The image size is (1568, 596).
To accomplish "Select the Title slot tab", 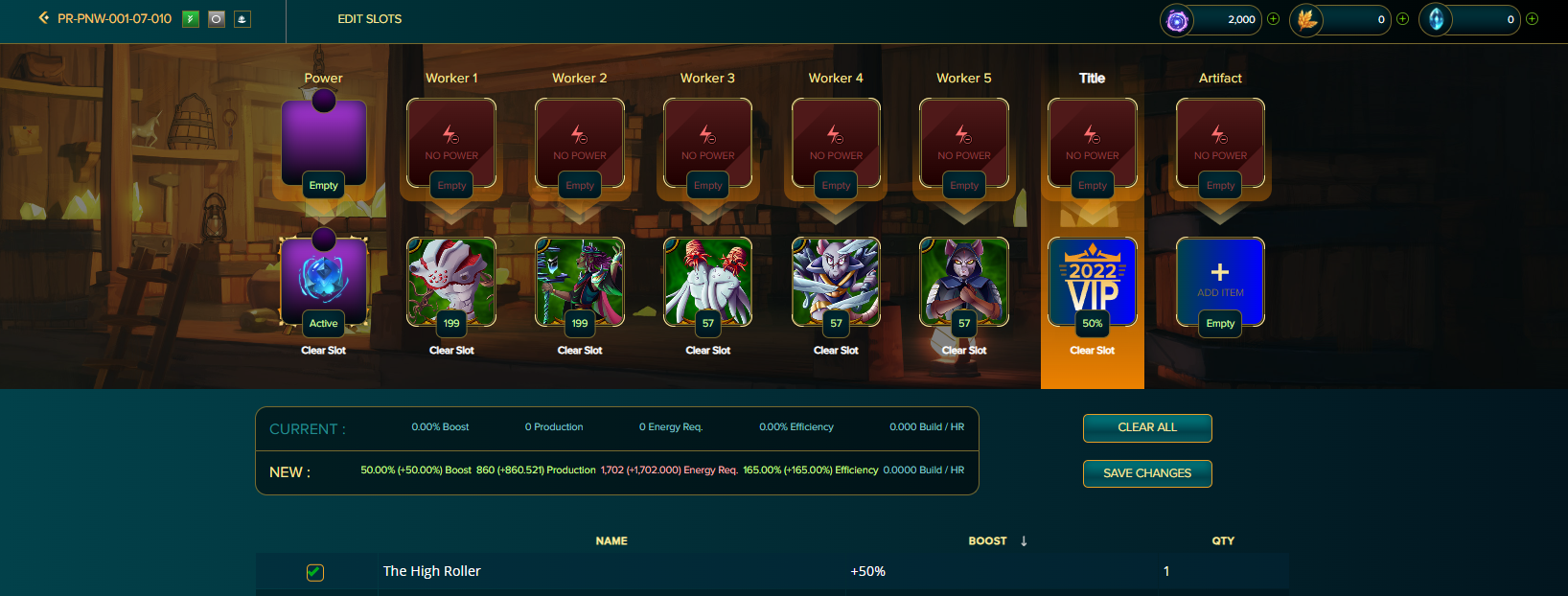I will [x=1092, y=79].
